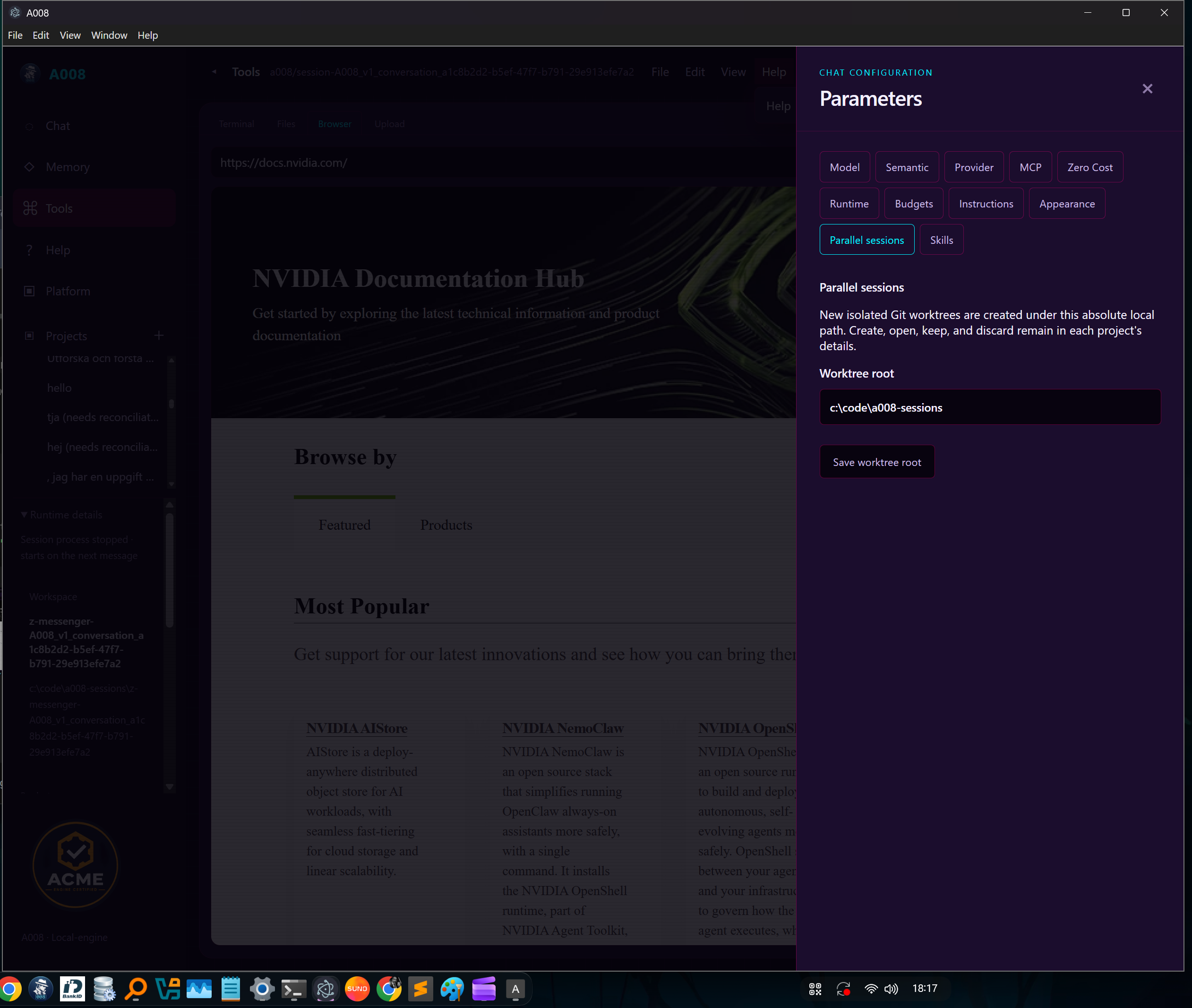The image size is (1192, 1008).
Task: Open the View menu in menu bar
Action: point(69,35)
